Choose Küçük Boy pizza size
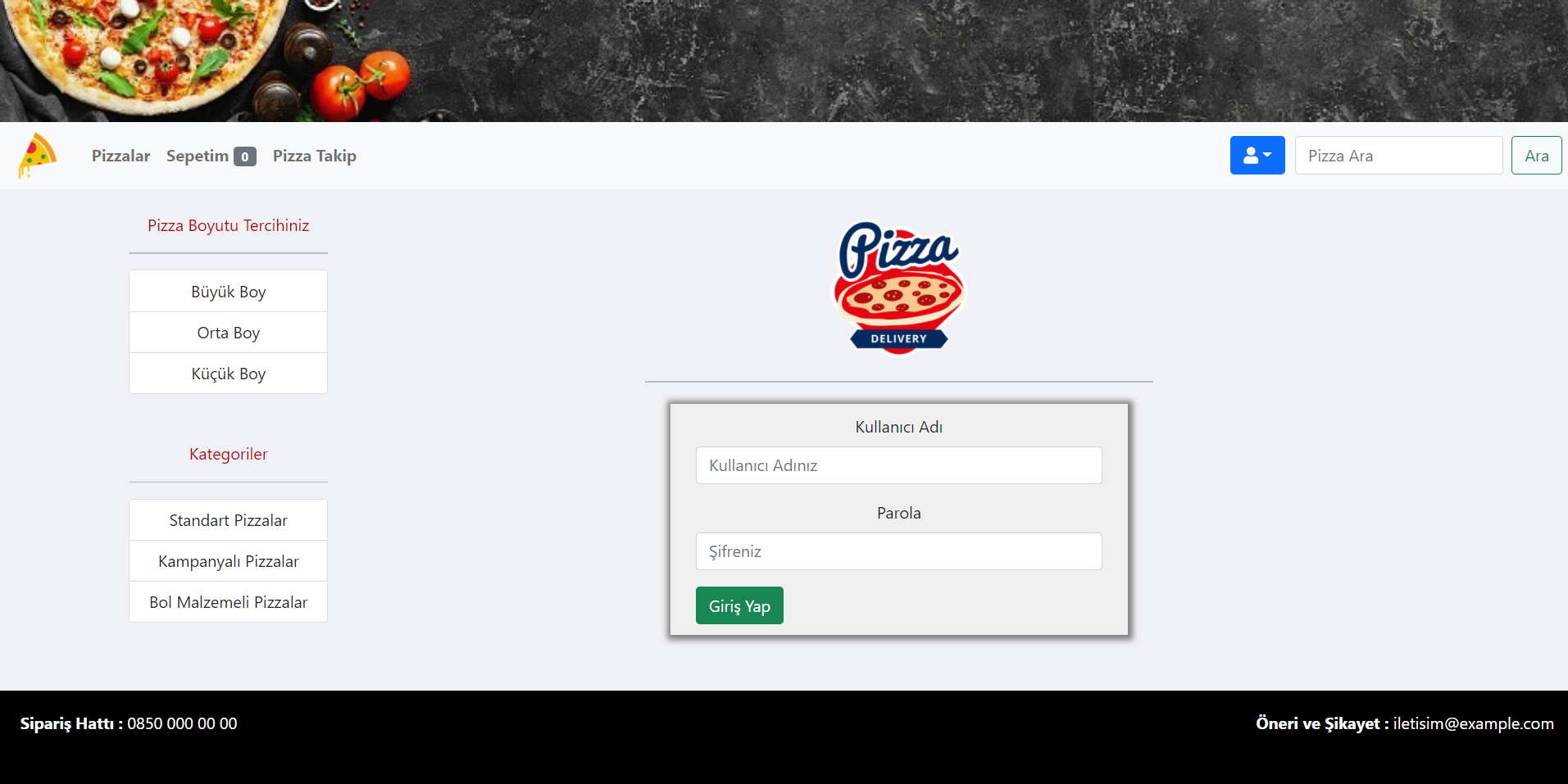The image size is (1568, 784). 228,374
